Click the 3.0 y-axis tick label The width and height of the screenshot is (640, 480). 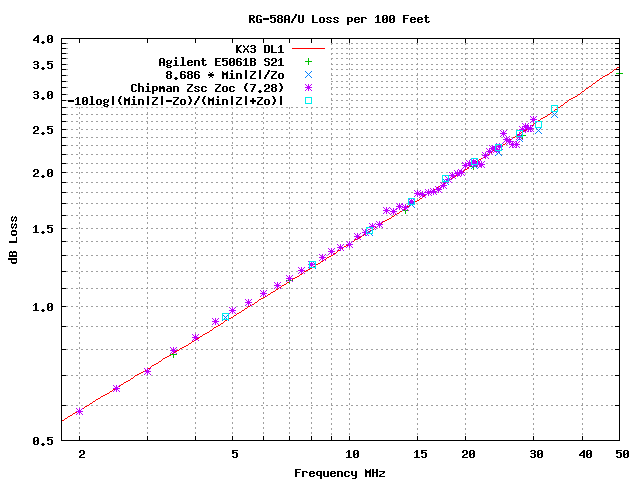pos(43,95)
